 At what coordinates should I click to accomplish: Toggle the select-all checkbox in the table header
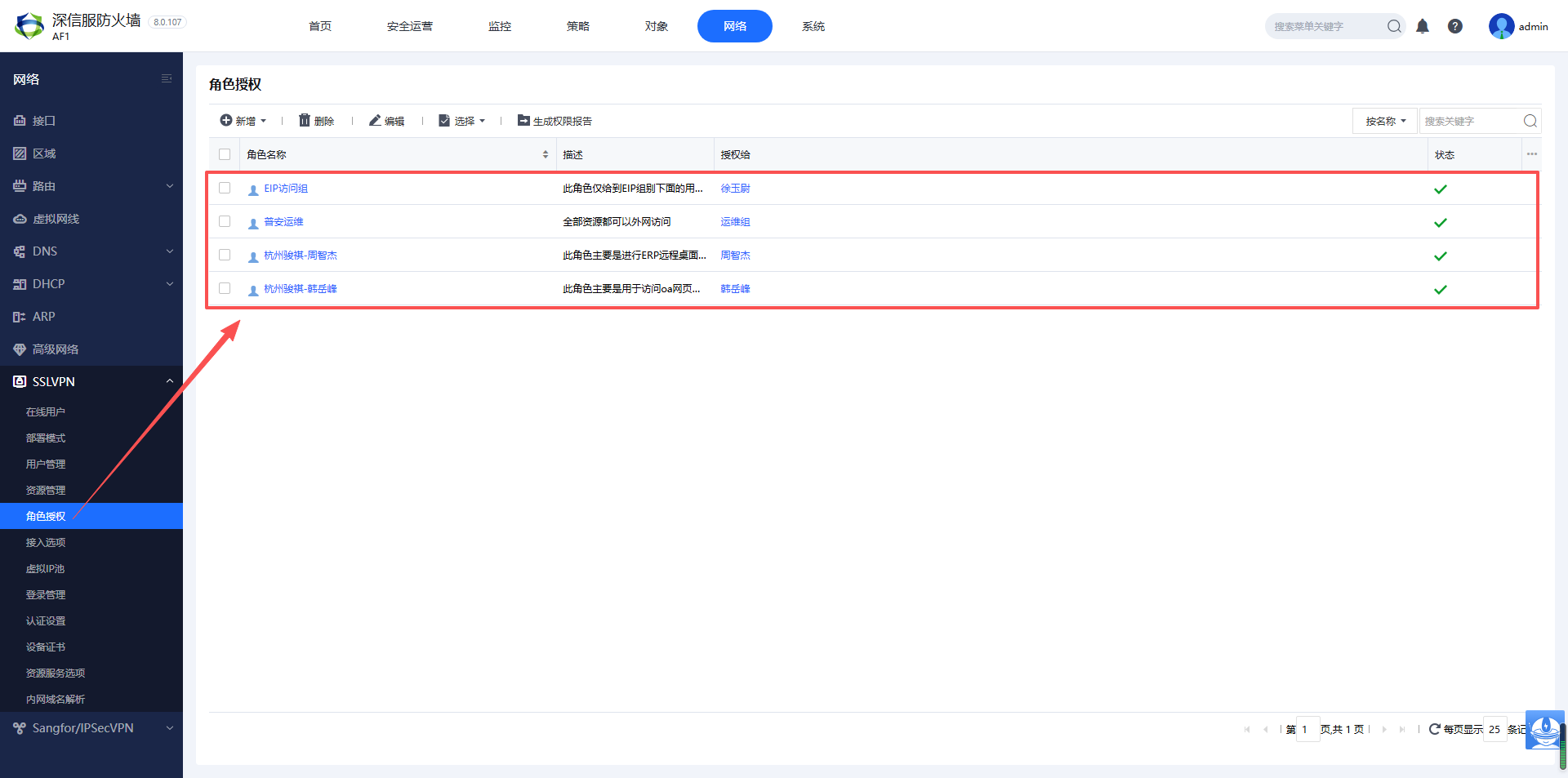click(x=225, y=154)
